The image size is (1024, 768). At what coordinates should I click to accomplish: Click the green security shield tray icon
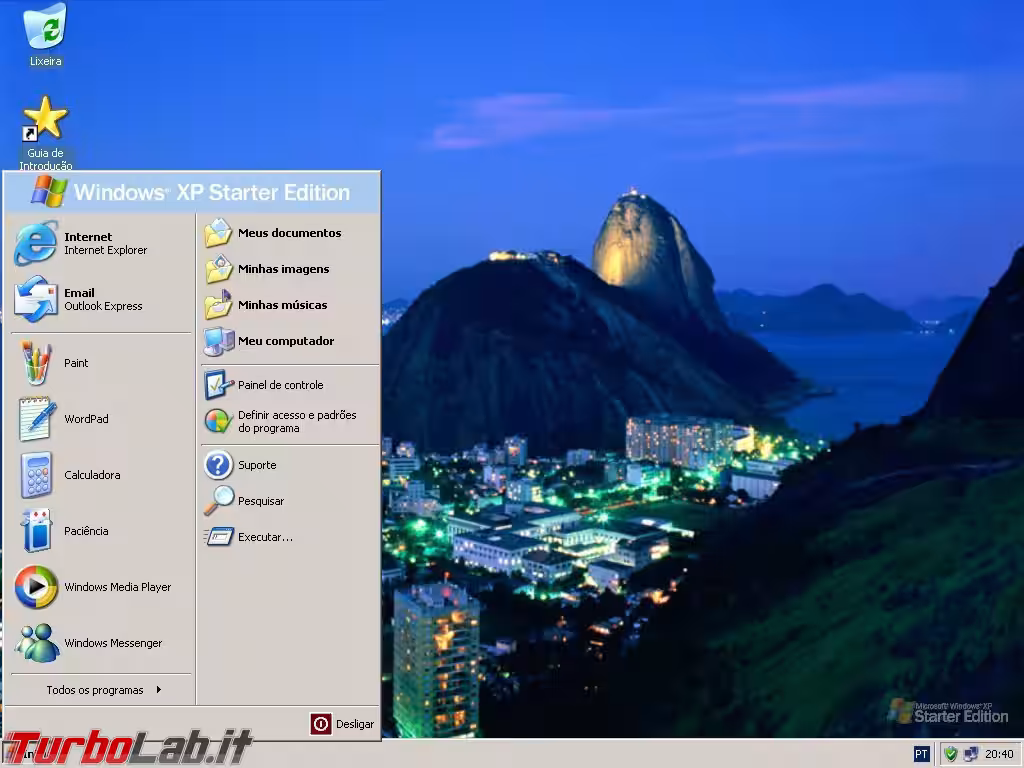click(x=950, y=753)
